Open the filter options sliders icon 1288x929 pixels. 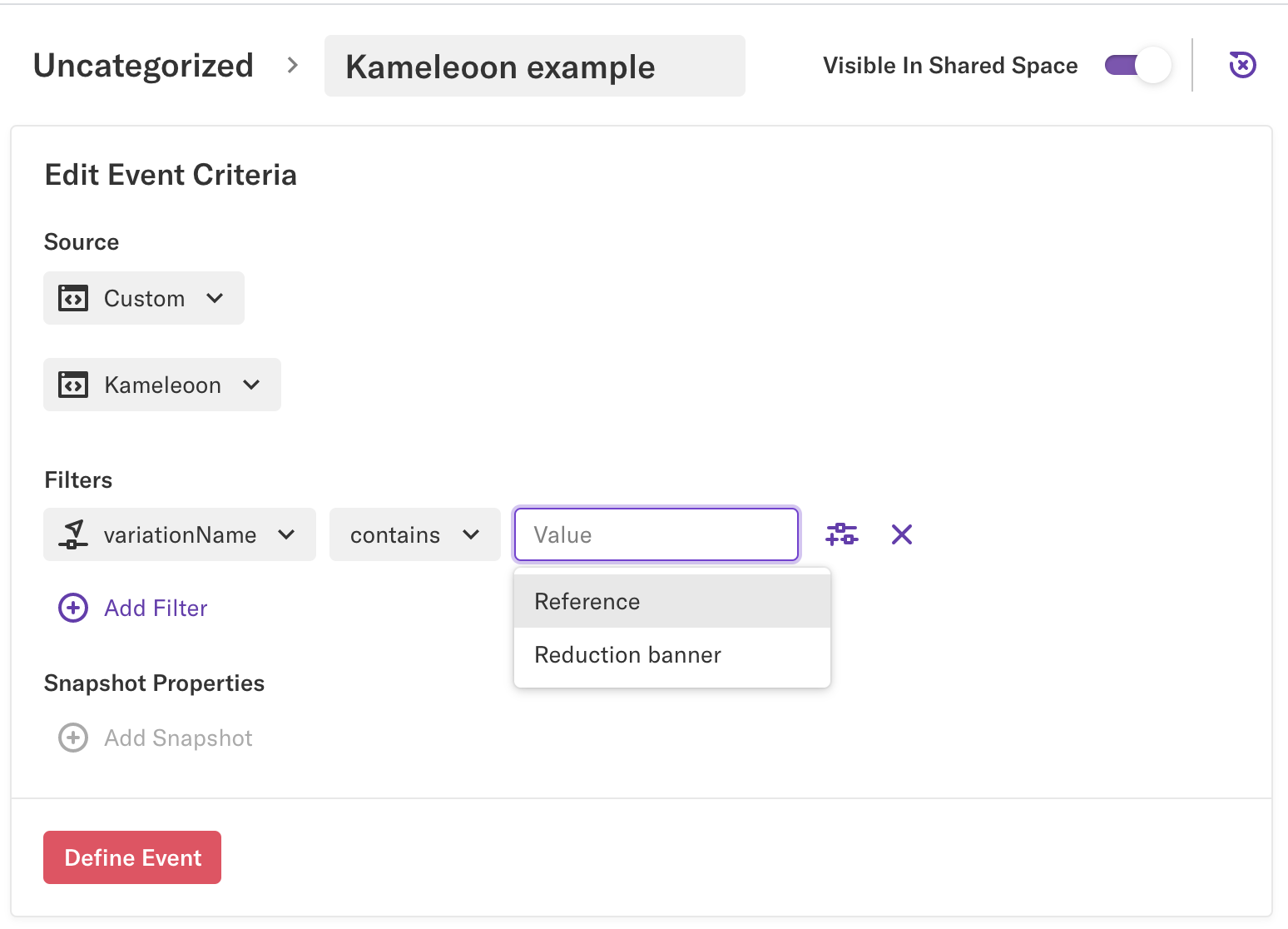pyautogui.click(x=841, y=534)
